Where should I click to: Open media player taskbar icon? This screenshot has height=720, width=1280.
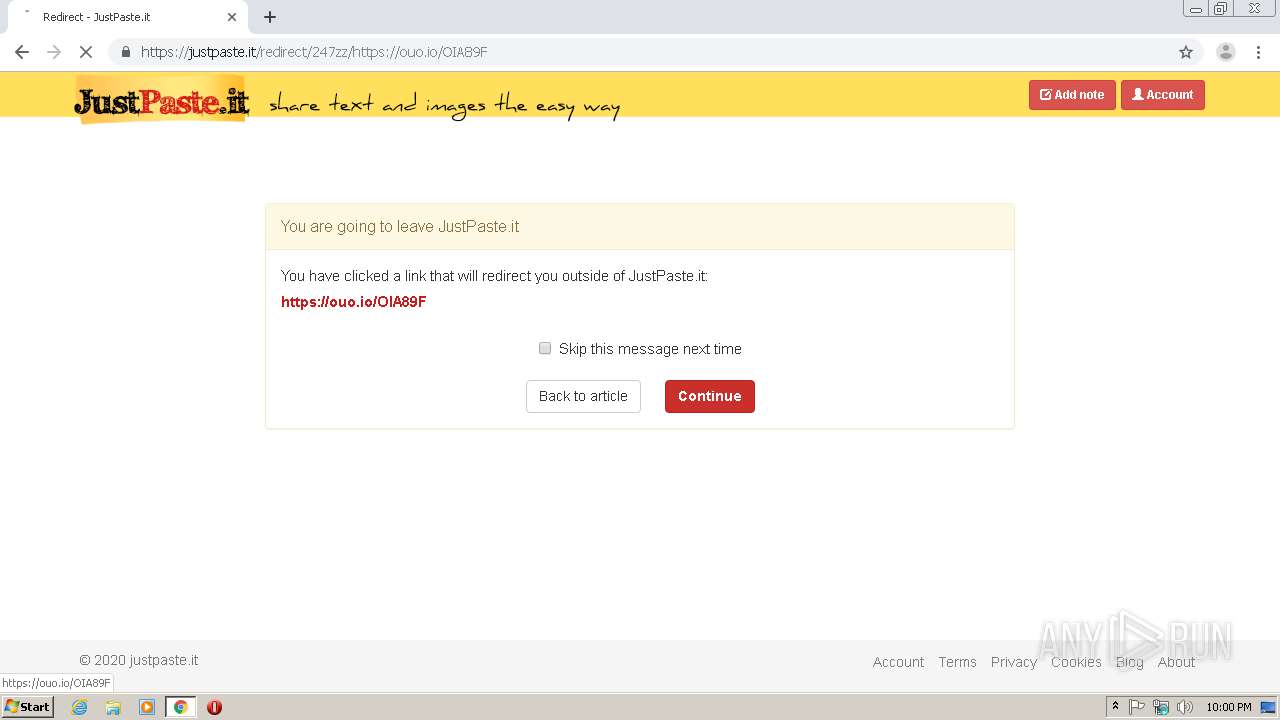click(x=147, y=707)
